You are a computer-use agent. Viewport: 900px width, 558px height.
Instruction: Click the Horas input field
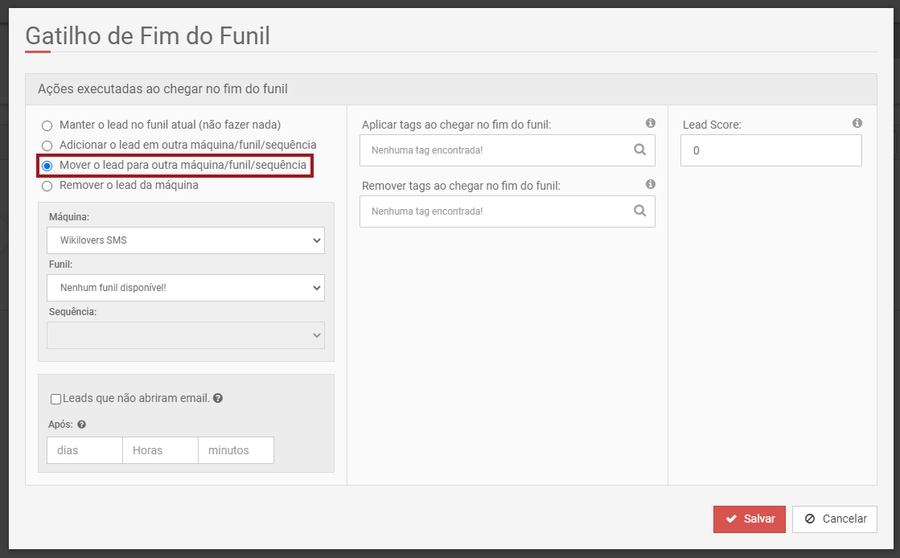pyautogui.click(x=160, y=450)
